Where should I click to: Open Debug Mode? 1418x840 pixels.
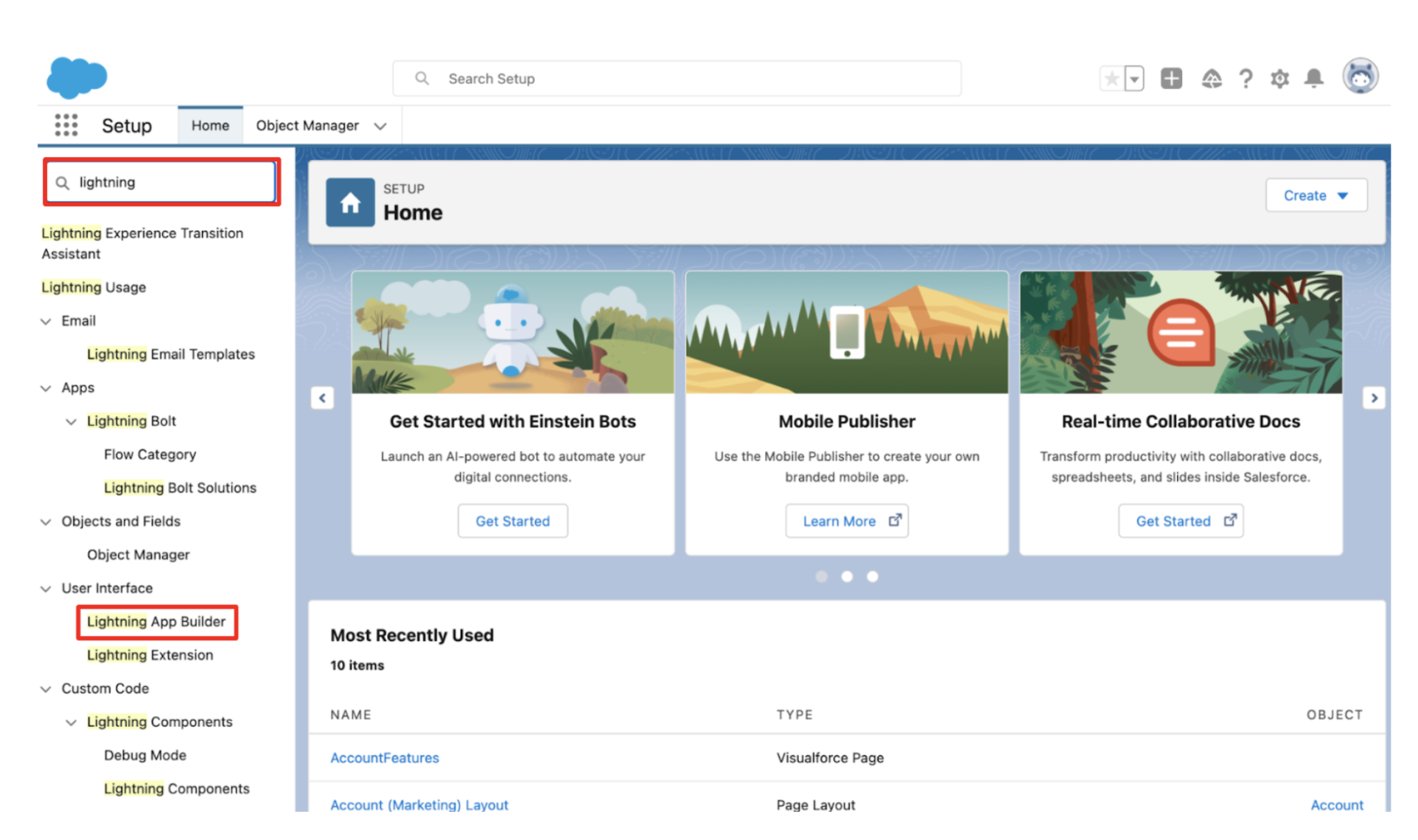pos(145,755)
